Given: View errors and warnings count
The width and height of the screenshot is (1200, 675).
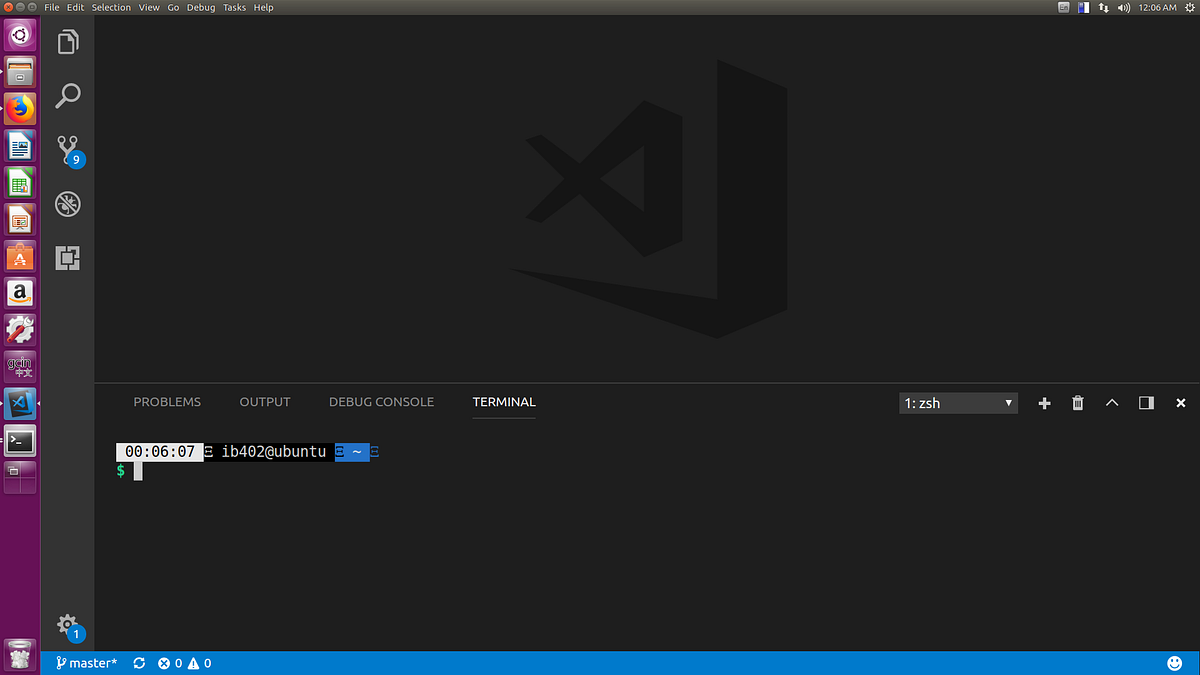Looking at the screenshot, I should pyautogui.click(x=183, y=662).
